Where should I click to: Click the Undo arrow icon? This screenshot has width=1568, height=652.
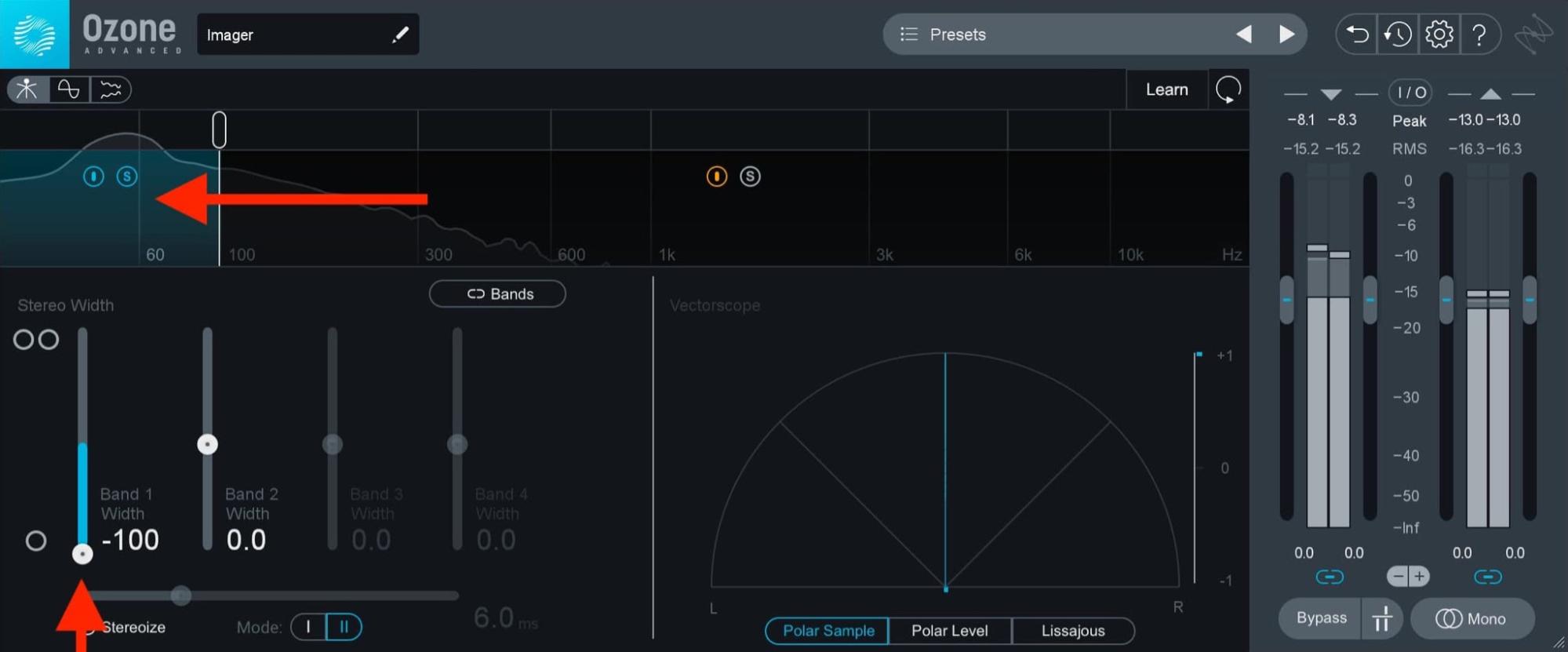(1357, 35)
